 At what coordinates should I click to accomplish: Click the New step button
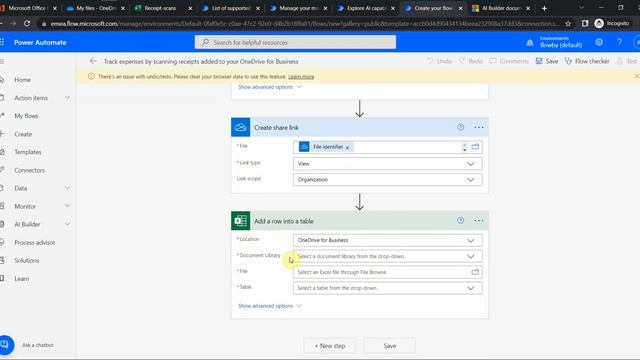(329, 346)
